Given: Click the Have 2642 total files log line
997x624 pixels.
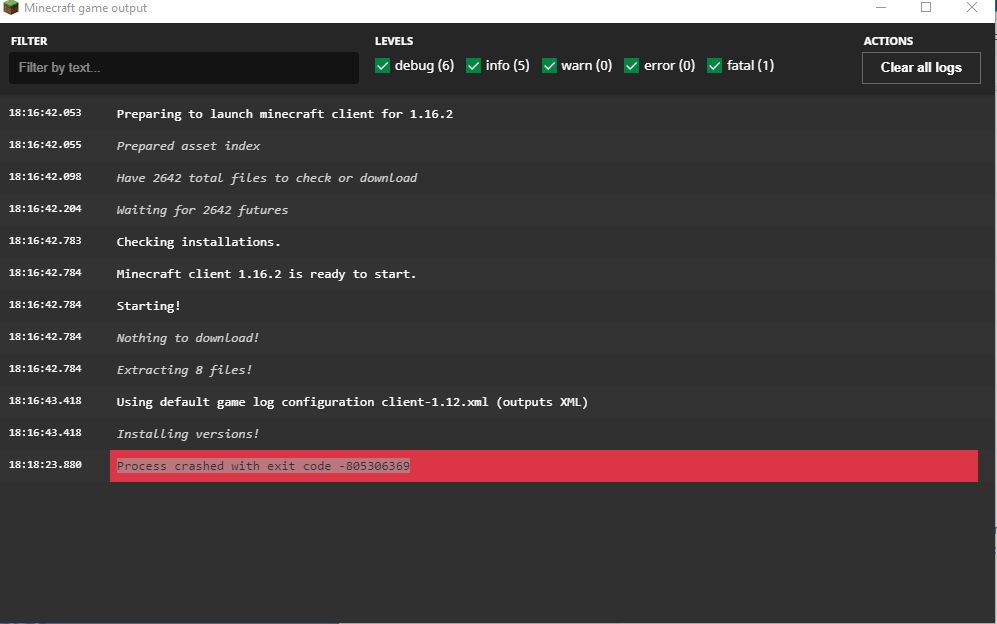Looking at the screenshot, I should click(x=267, y=178).
